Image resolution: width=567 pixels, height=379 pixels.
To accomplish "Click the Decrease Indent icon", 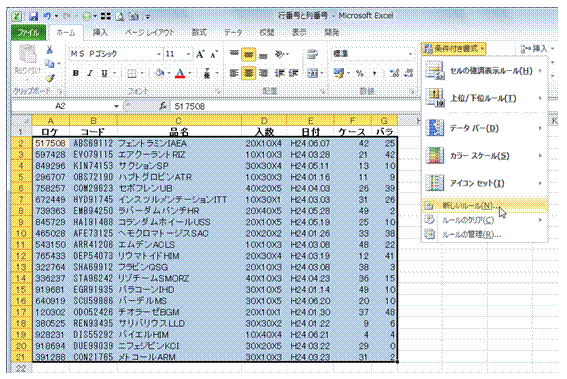I will pos(279,73).
